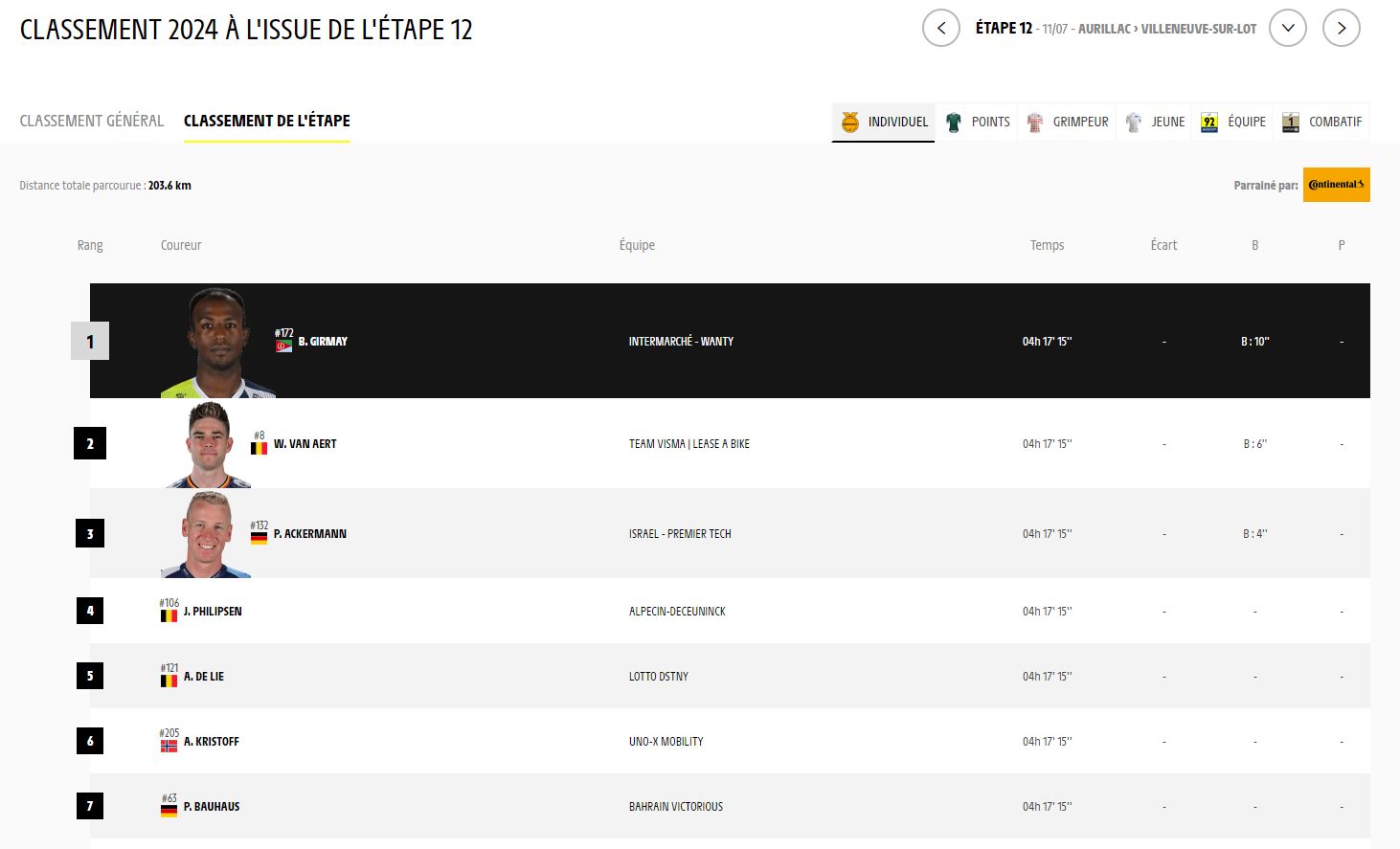1400x849 pixels.
Task: Click the Étape 12 Aurillac title text
Action: 1115,29
